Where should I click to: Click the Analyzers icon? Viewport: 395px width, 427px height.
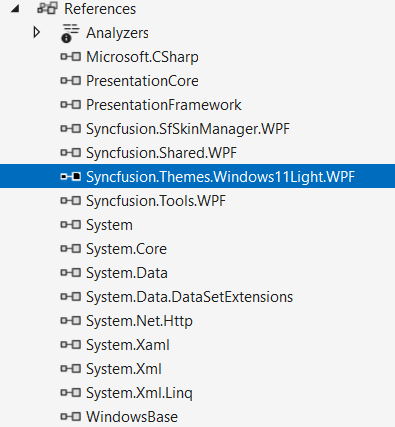[x=70, y=33]
